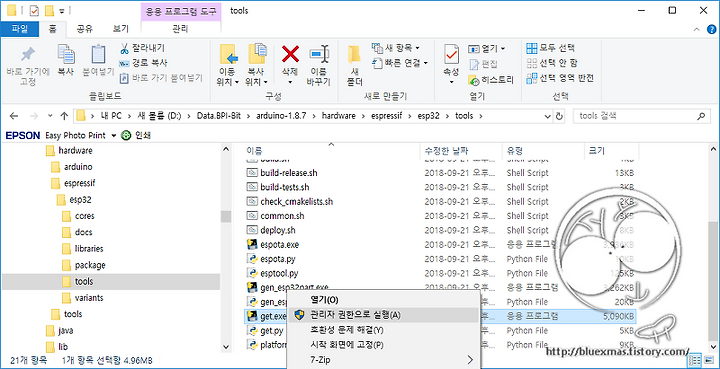Click Invert selection (선택 영역 반전)
This screenshot has height=369, width=720.
click(x=560, y=78)
